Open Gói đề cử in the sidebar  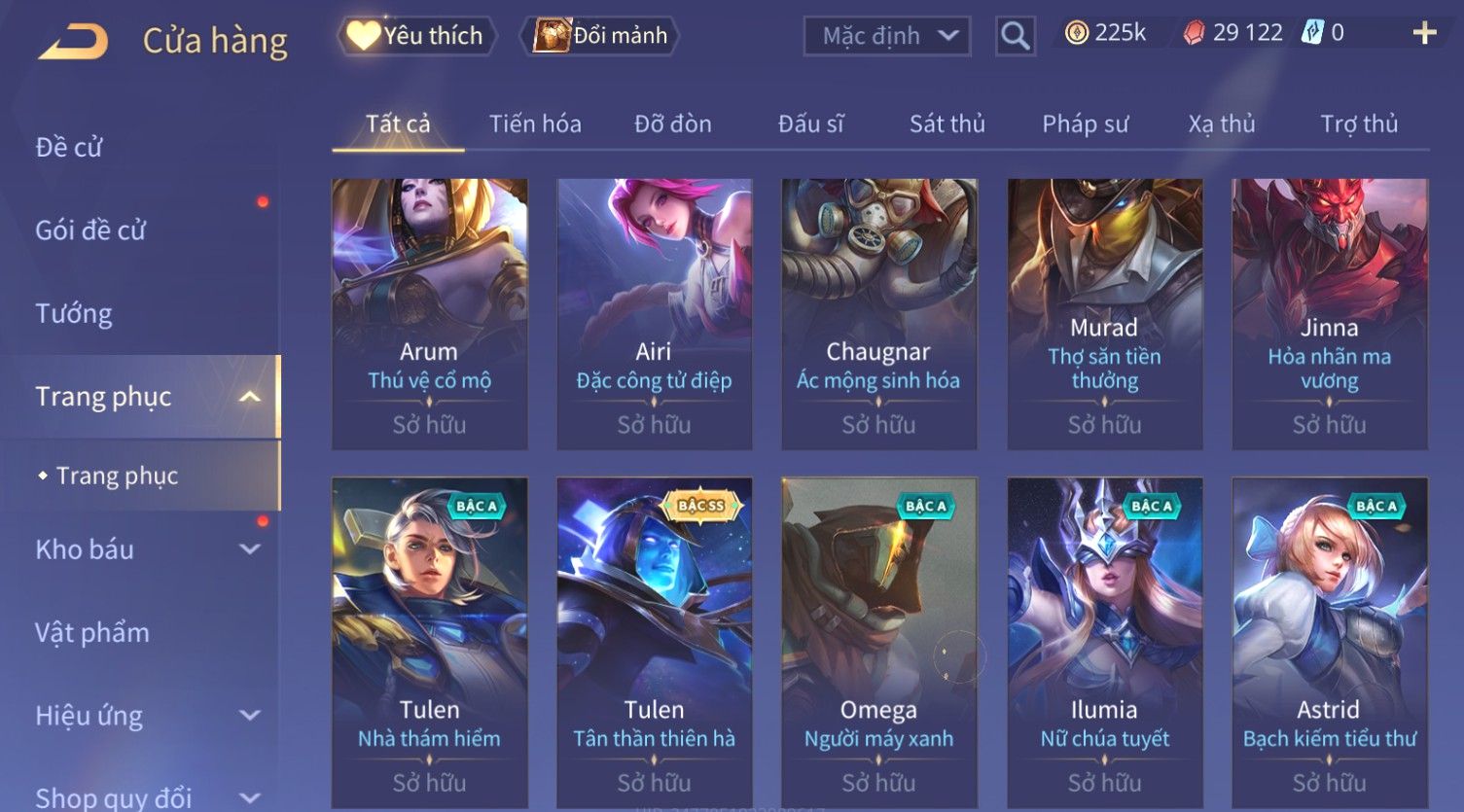(90, 230)
